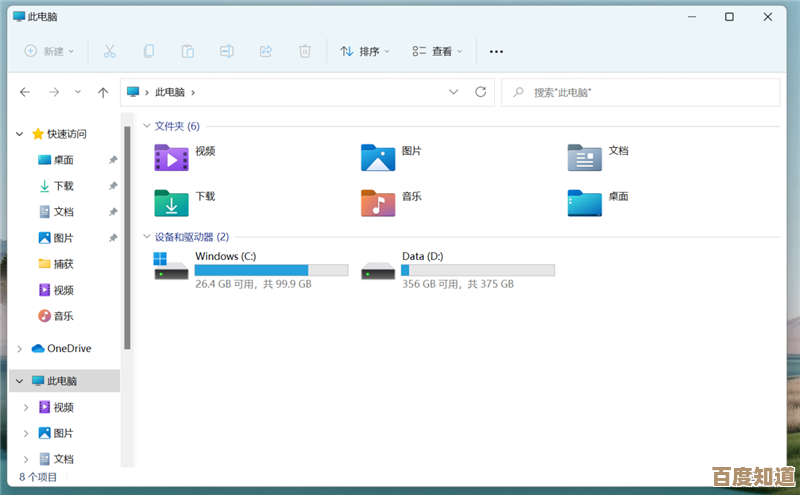This screenshot has width=800, height=495.
Task: Click the computer icon in address bar
Action: coord(133,92)
